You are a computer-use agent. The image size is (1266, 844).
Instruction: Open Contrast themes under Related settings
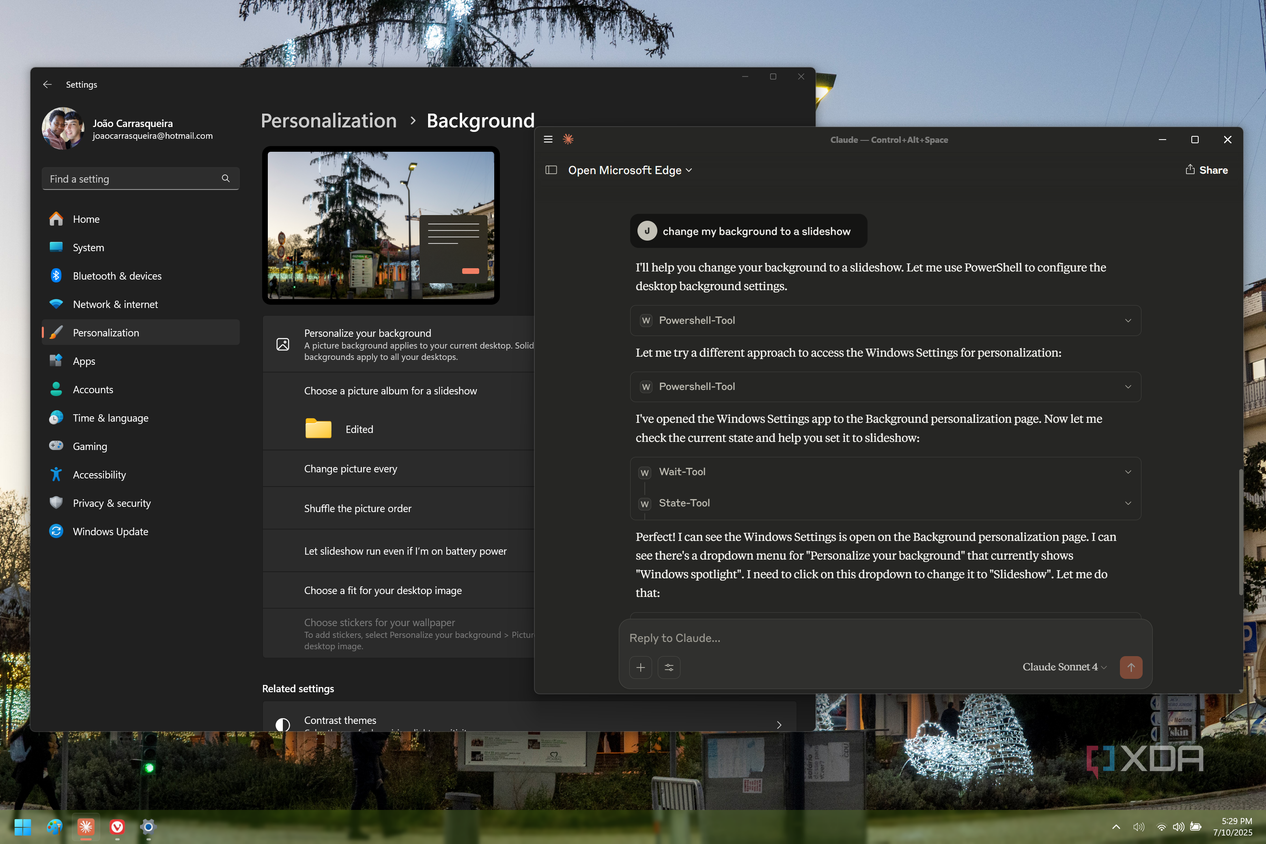(529, 718)
